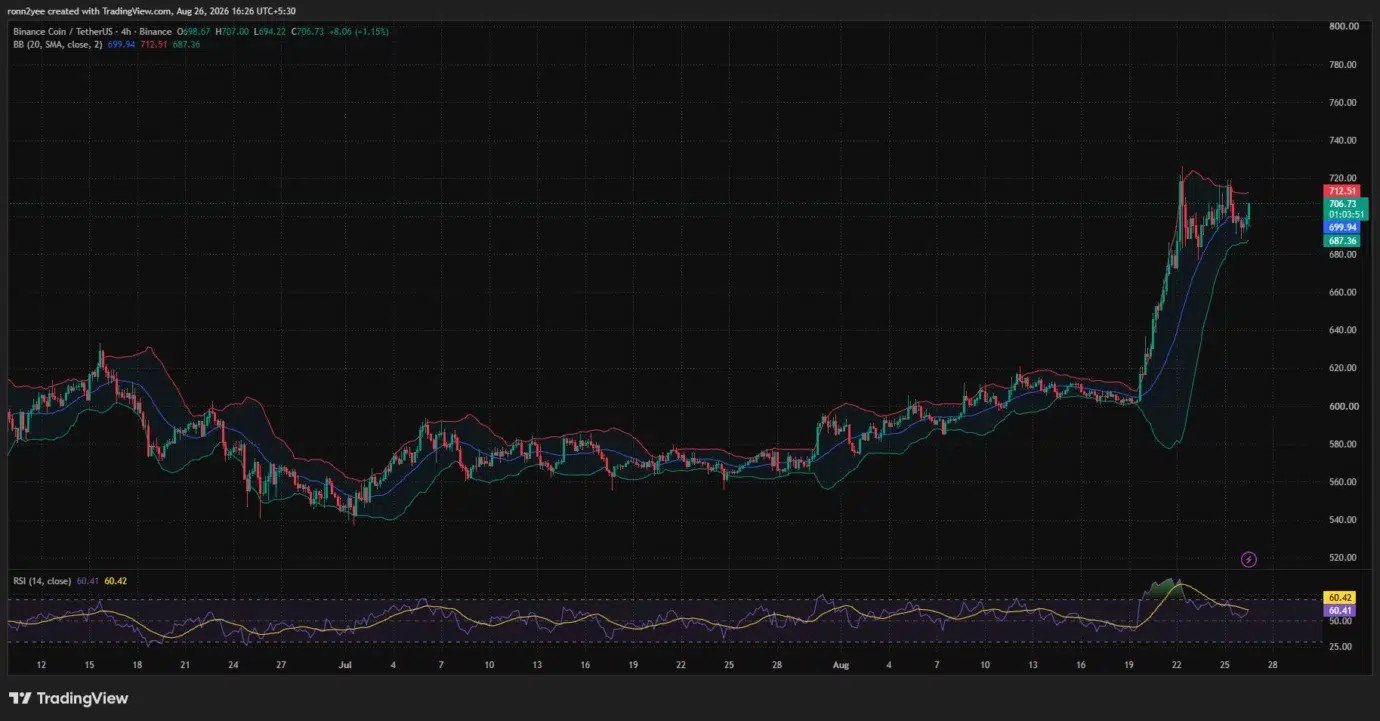Click the 800.00 price scale label
Screen dimensions: 1380x721
point(1342,26)
